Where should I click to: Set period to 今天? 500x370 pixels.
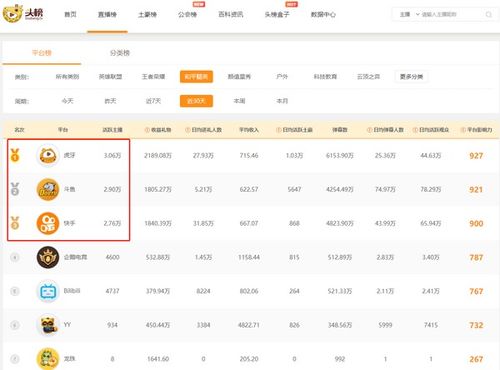[67, 101]
